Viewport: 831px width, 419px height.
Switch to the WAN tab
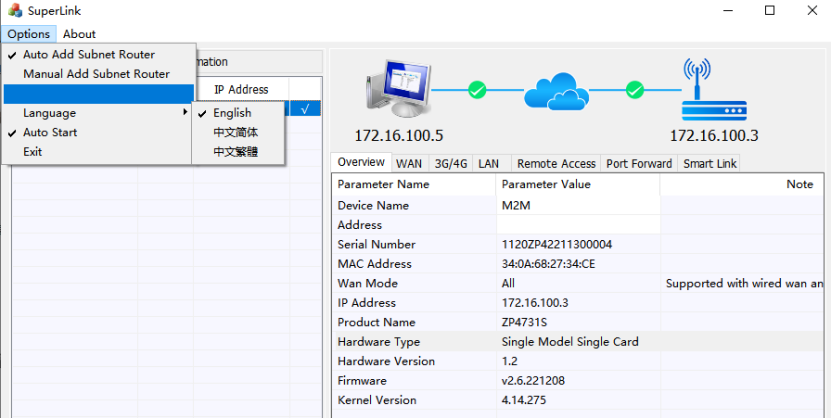click(408, 163)
